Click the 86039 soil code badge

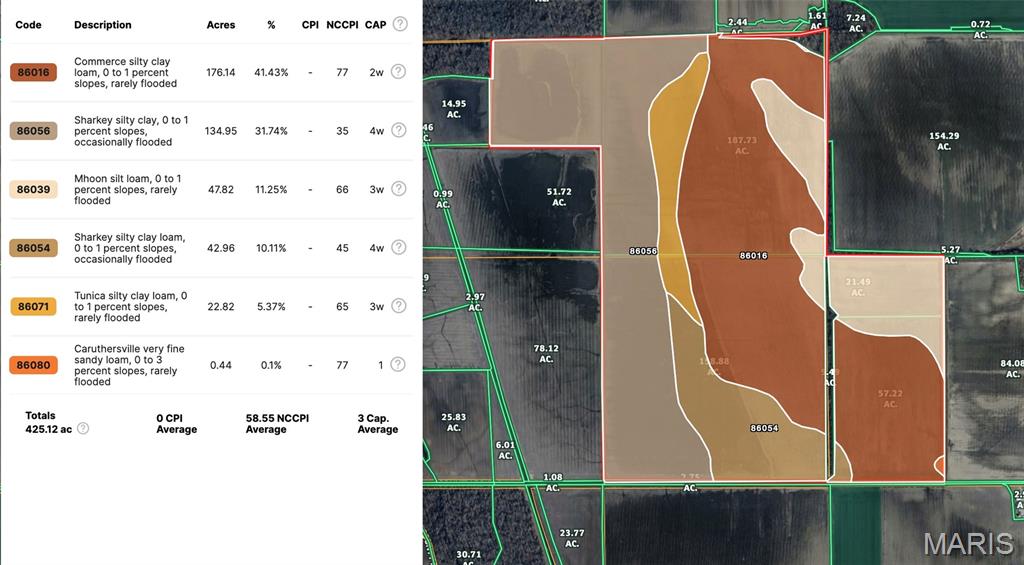(x=33, y=189)
